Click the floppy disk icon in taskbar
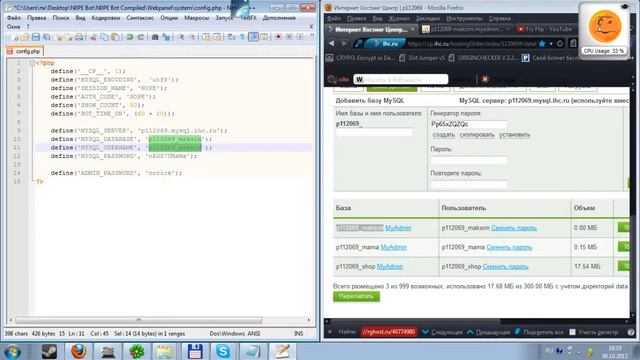Screen dimensions: 640x360 [x=195, y=351]
